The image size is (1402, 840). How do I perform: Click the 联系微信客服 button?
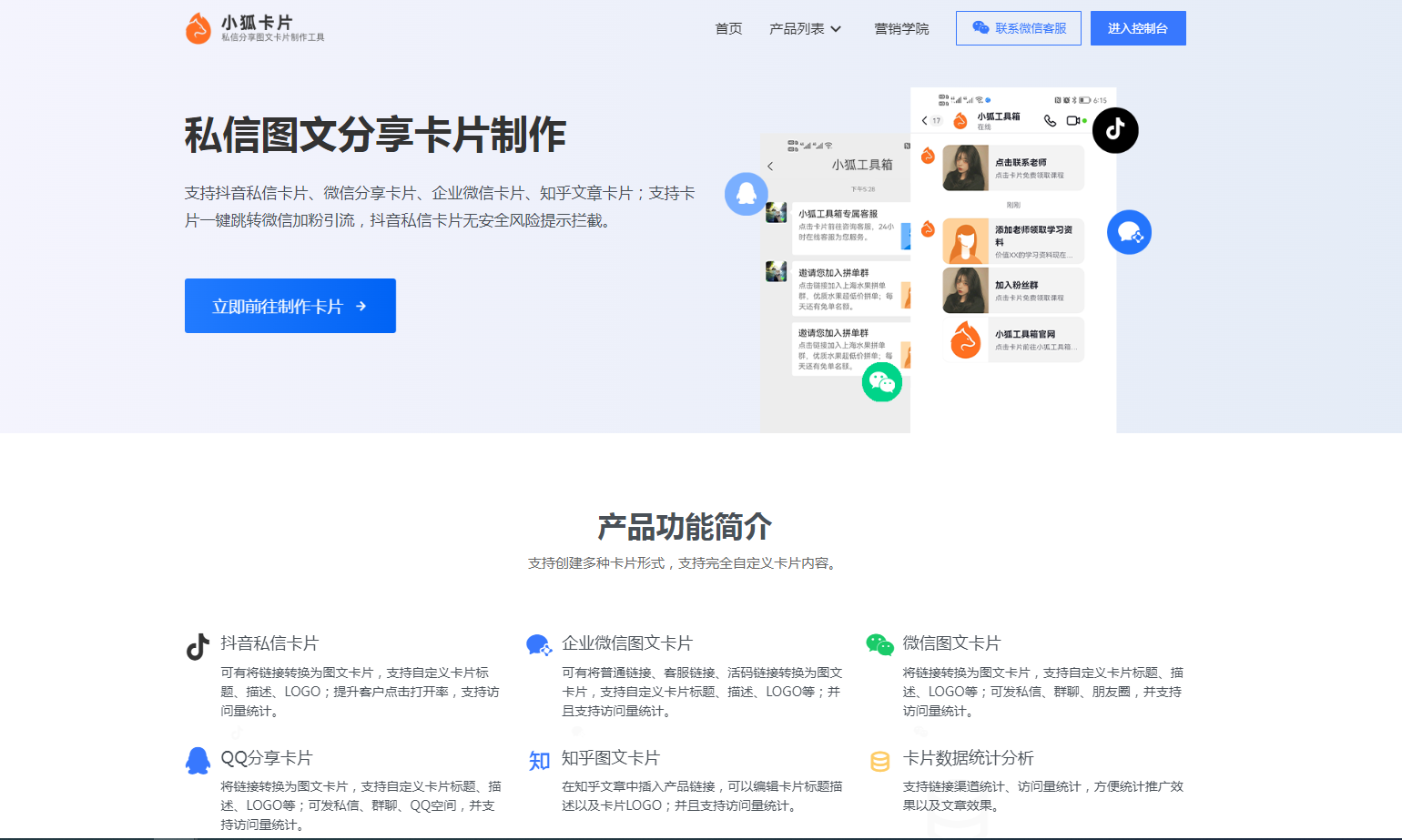point(1019,28)
